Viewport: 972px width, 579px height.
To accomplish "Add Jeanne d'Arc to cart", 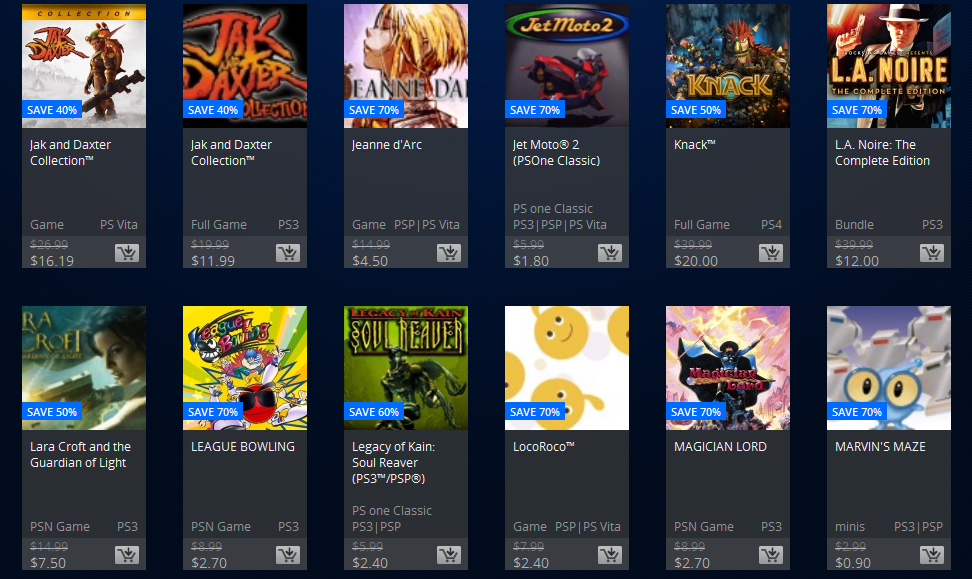I will 449,253.
